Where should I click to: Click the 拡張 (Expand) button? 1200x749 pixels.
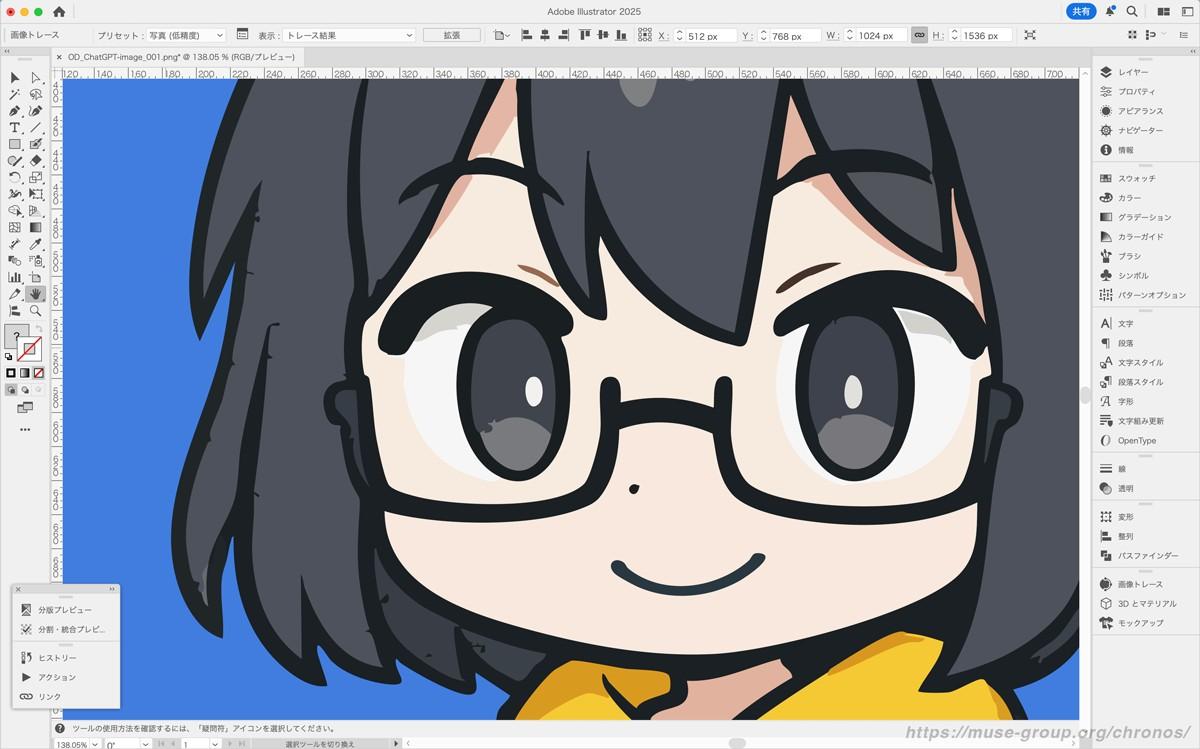[452, 35]
